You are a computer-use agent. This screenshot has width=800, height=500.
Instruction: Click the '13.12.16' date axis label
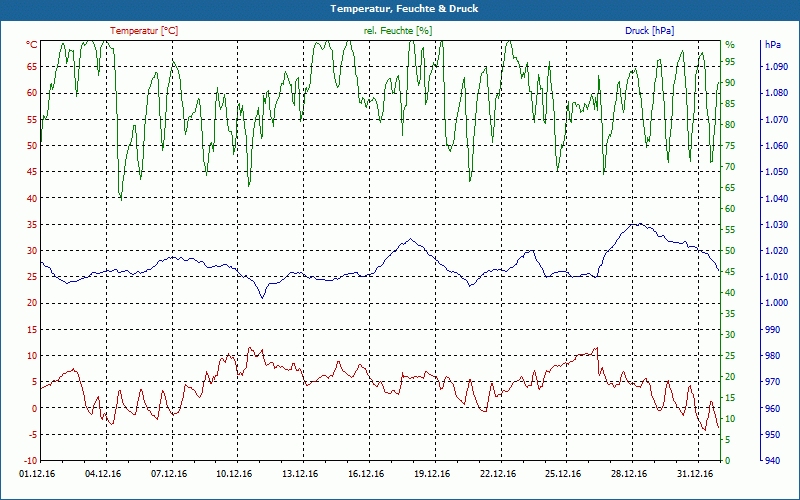[x=300, y=474]
